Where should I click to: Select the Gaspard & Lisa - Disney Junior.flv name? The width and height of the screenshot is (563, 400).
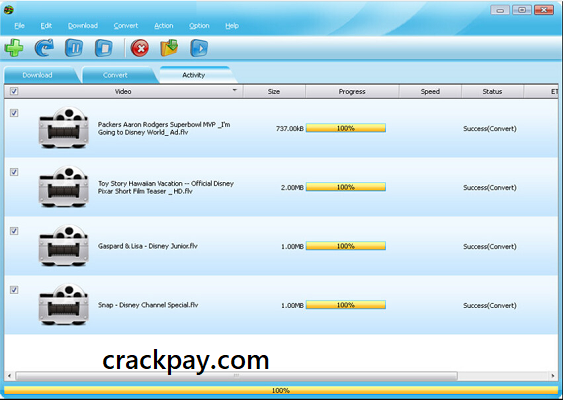pos(148,246)
